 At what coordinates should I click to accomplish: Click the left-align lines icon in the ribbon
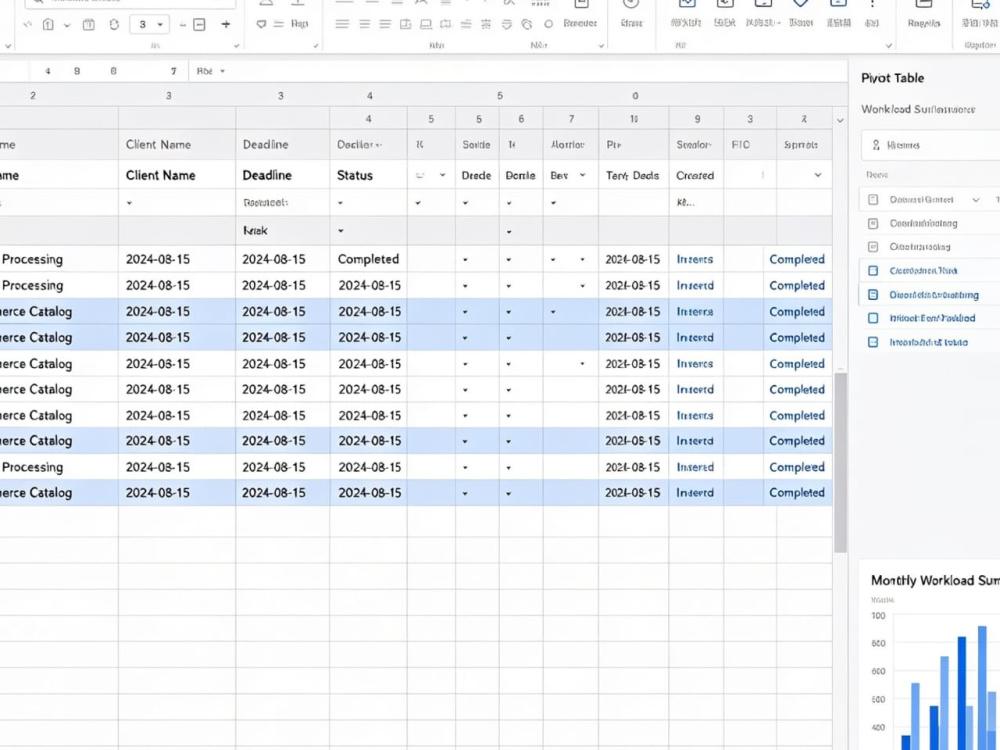coord(342,24)
